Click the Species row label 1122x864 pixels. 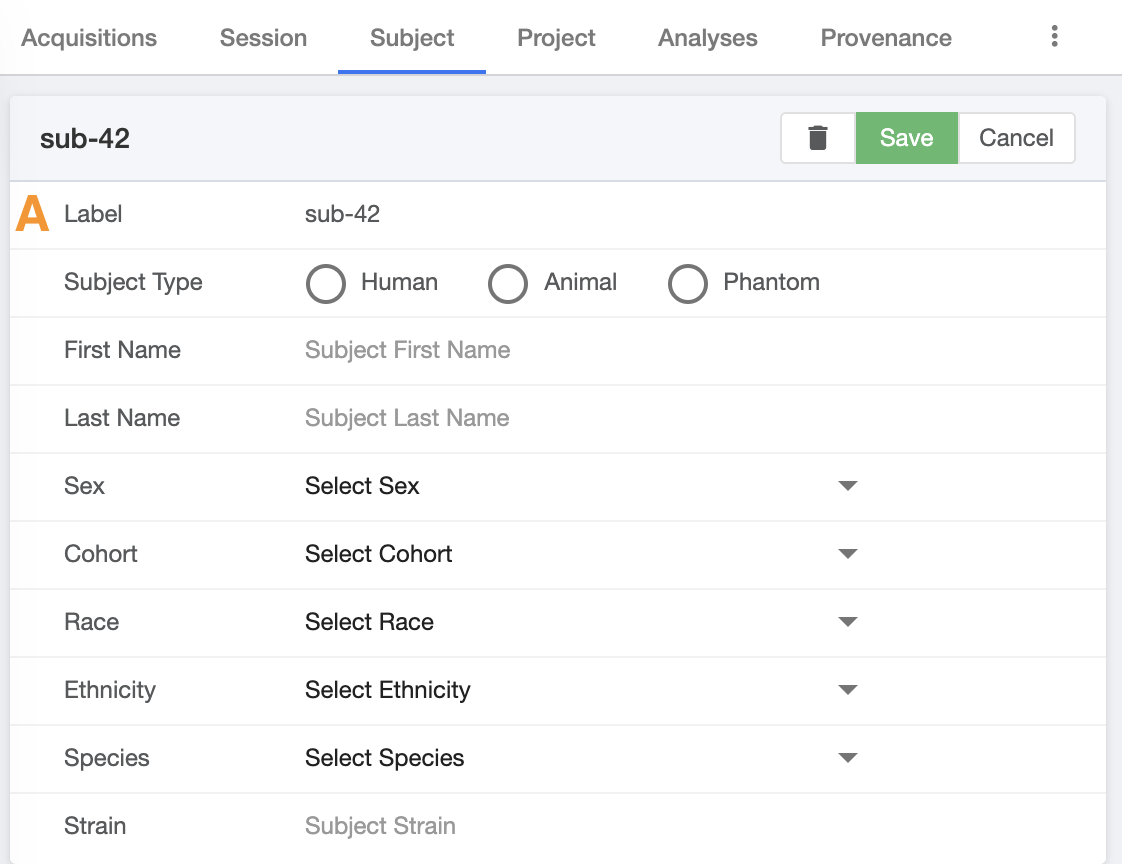[x=107, y=758]
